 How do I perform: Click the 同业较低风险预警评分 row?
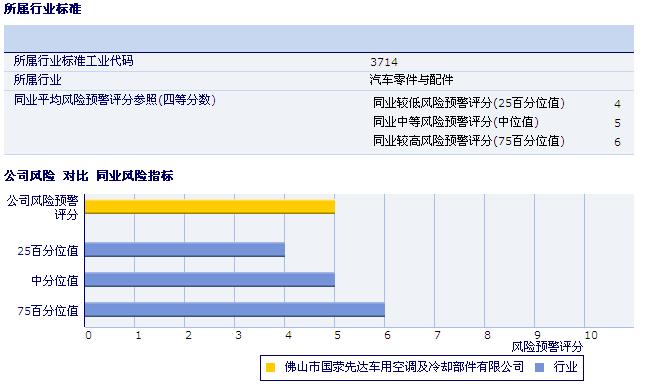point(497,103)
